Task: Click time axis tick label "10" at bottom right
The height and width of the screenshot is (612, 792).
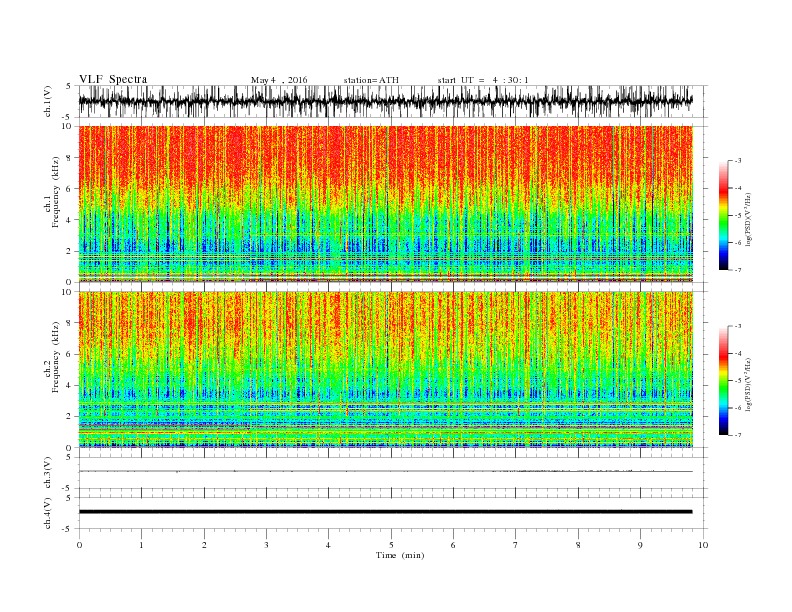Action: click(703, 545)
